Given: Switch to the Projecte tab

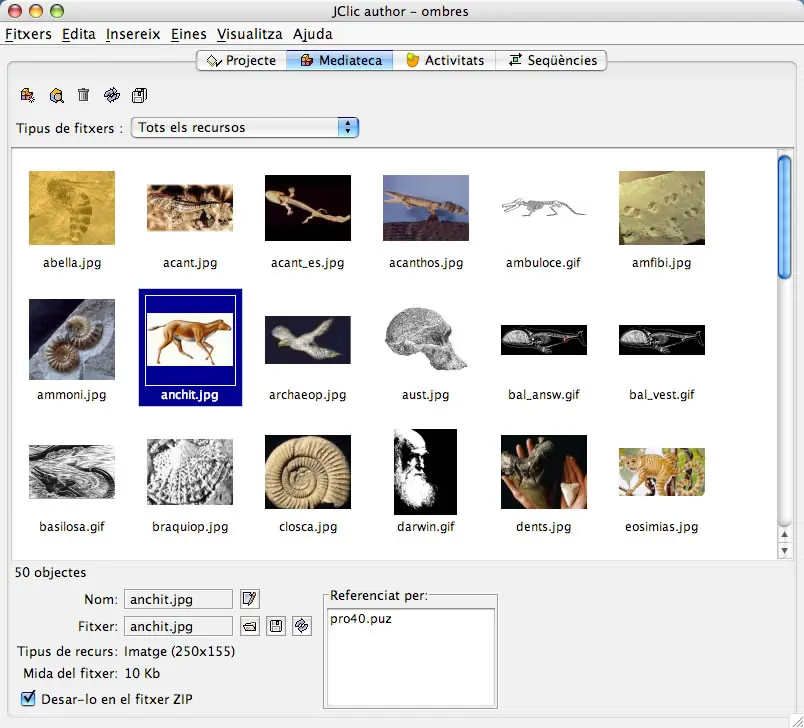Looking at the screenshot, I should [x=242, y=60].
